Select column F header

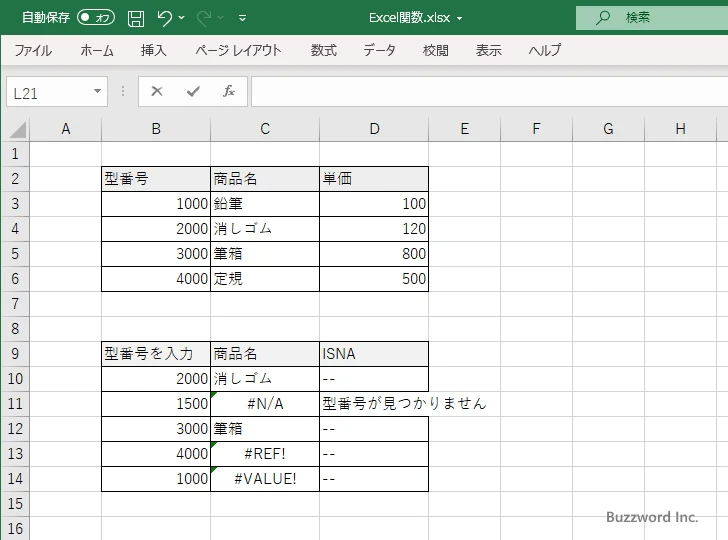pos(537,129)
